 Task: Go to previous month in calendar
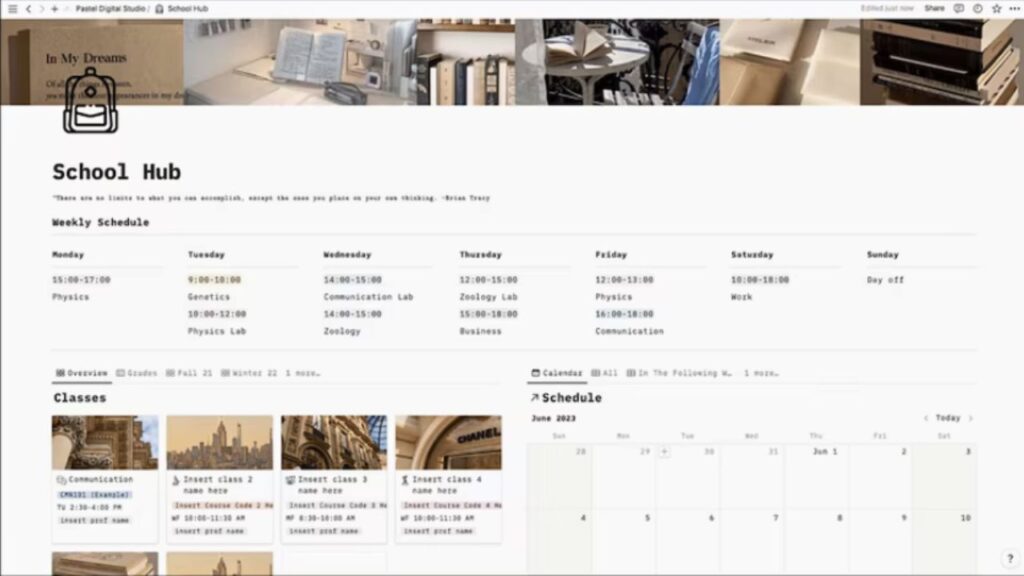[926, 418]
